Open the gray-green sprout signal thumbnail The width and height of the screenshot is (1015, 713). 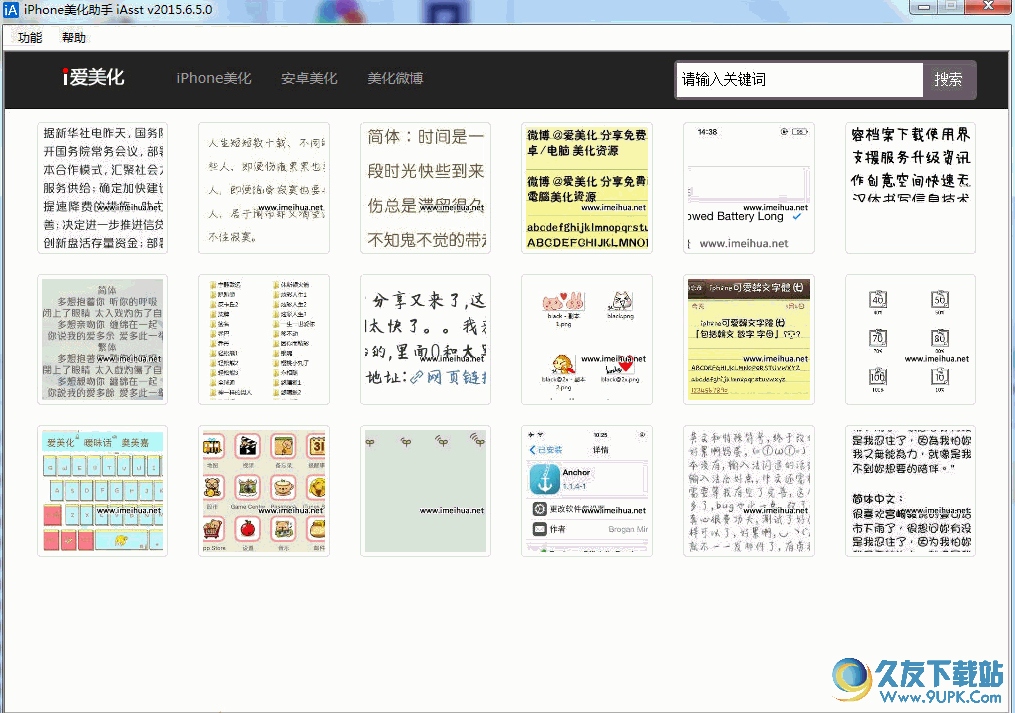pyautogui.click(x=425, y=491)
